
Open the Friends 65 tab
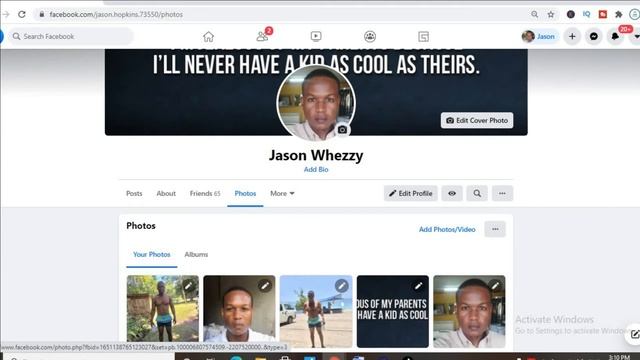(x=205, y=193)
